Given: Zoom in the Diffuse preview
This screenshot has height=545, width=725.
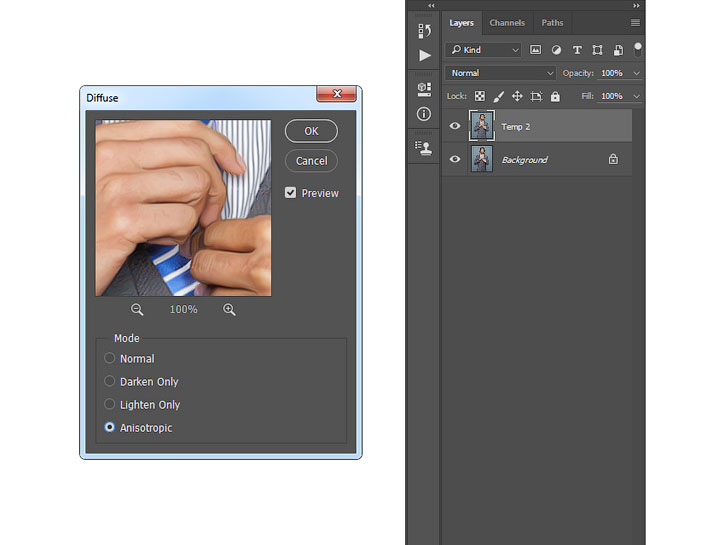Looking at the screenshot, I should tap(229, 309).
